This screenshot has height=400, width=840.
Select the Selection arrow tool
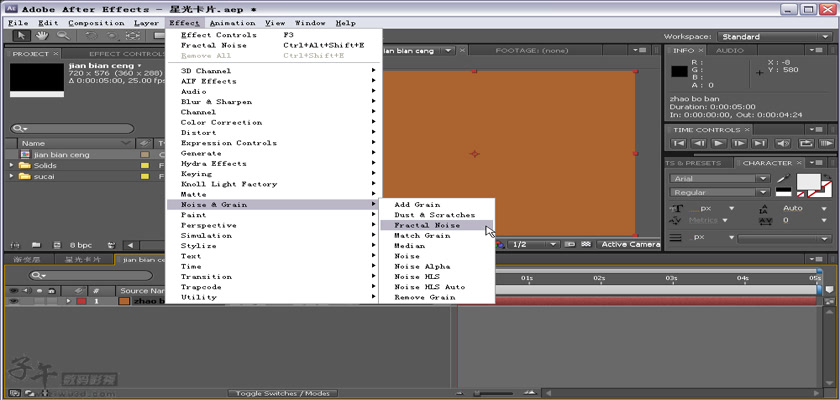point(21,36)
